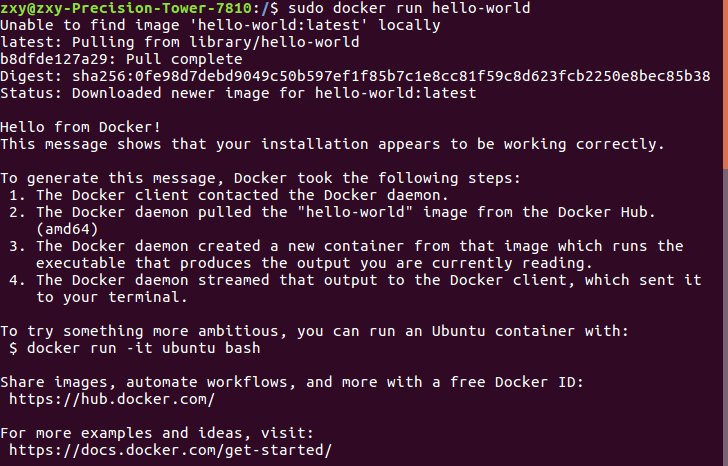
Task: Click the 'For more examples and ideas' line
Action: coord(157,433)
